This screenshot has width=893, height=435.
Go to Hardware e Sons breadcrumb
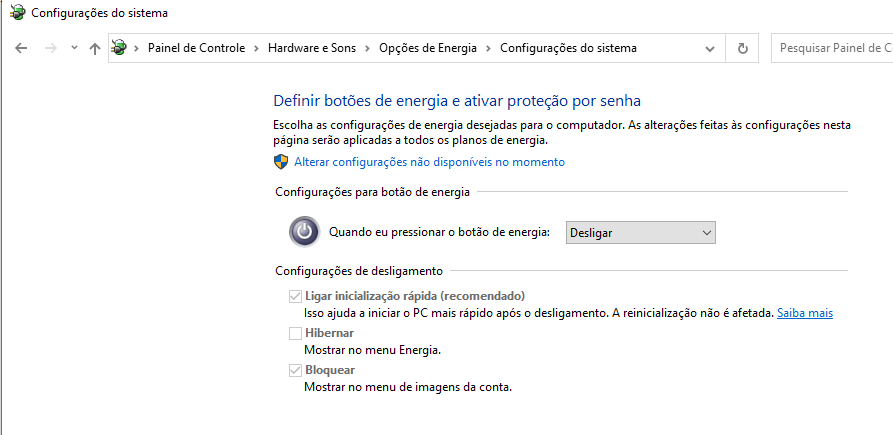[312, 48]
